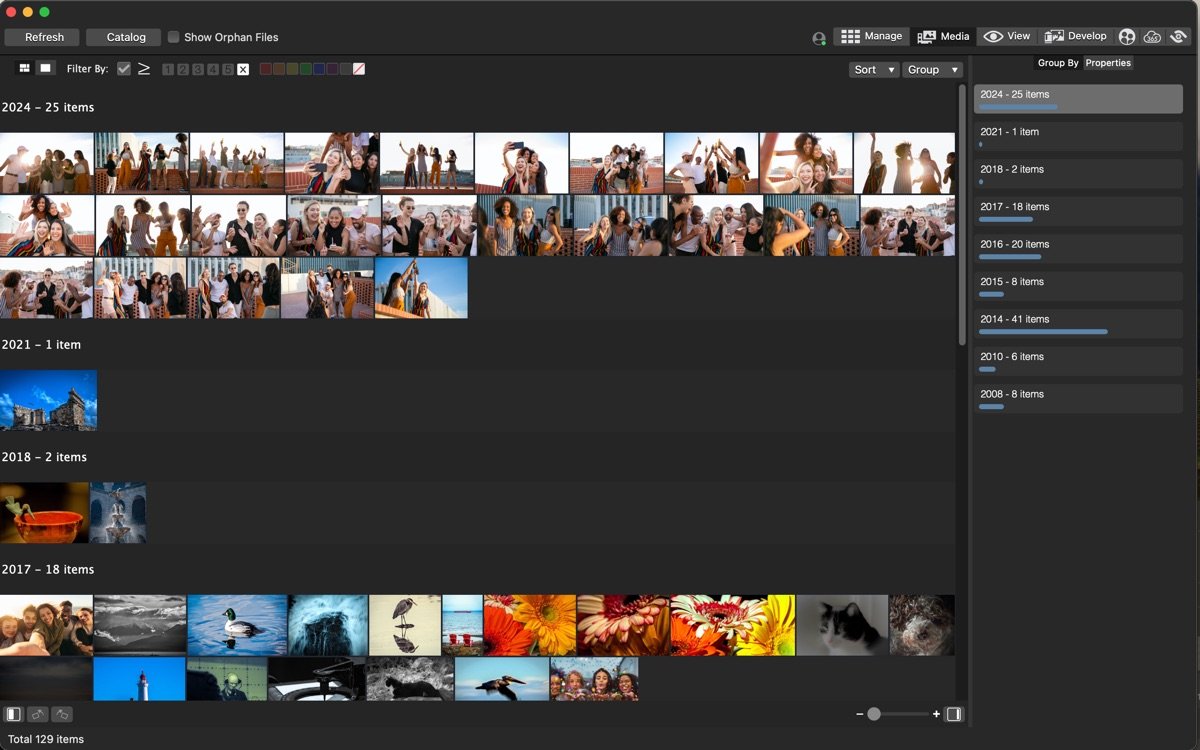Select the eye/quick view icon at top right
This screenshot has width=1200, height=750.
point(1180,37)
